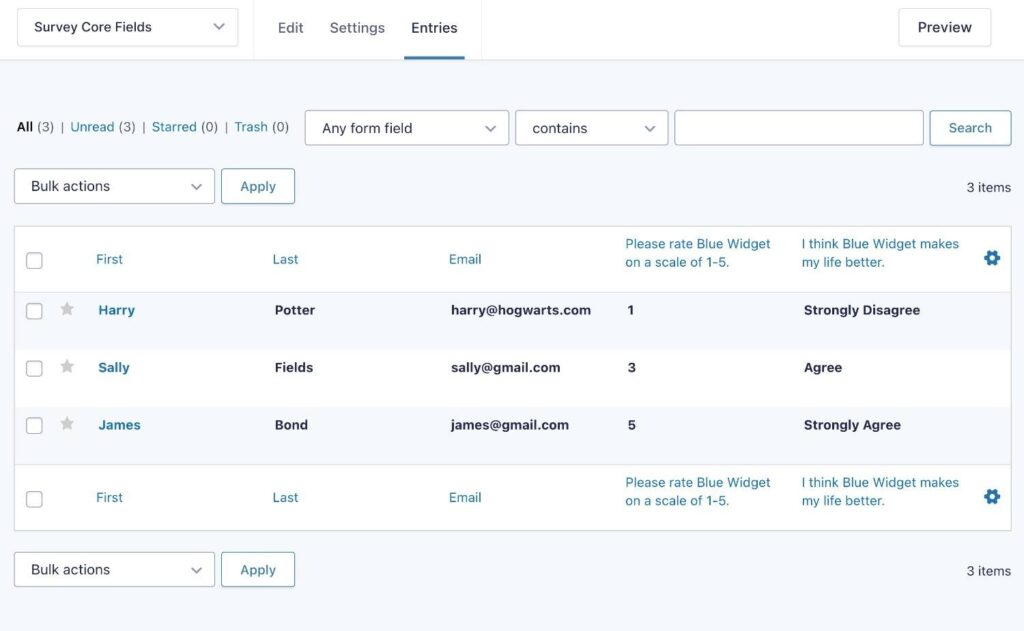Screen dimensions: 1024x631
Task: View Unread entries
Action: (91, 127)
